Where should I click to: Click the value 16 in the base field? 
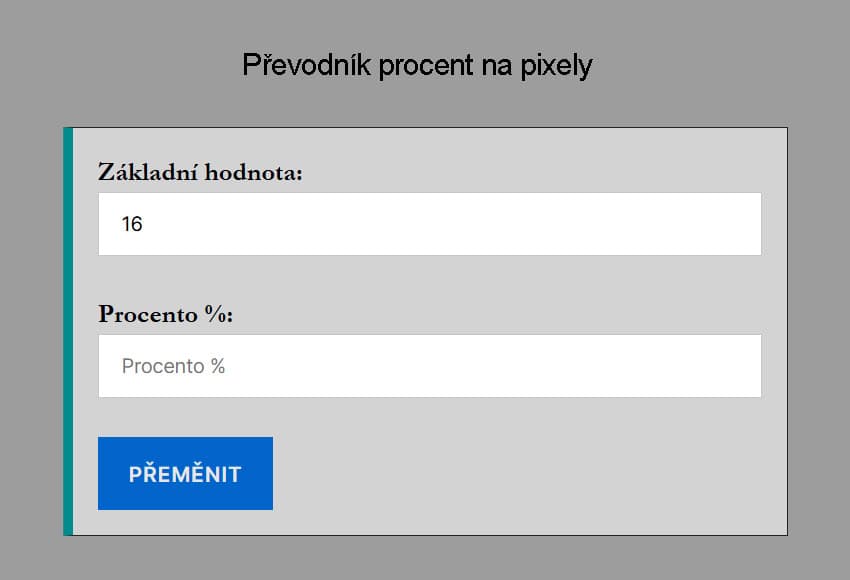(132, 224)
